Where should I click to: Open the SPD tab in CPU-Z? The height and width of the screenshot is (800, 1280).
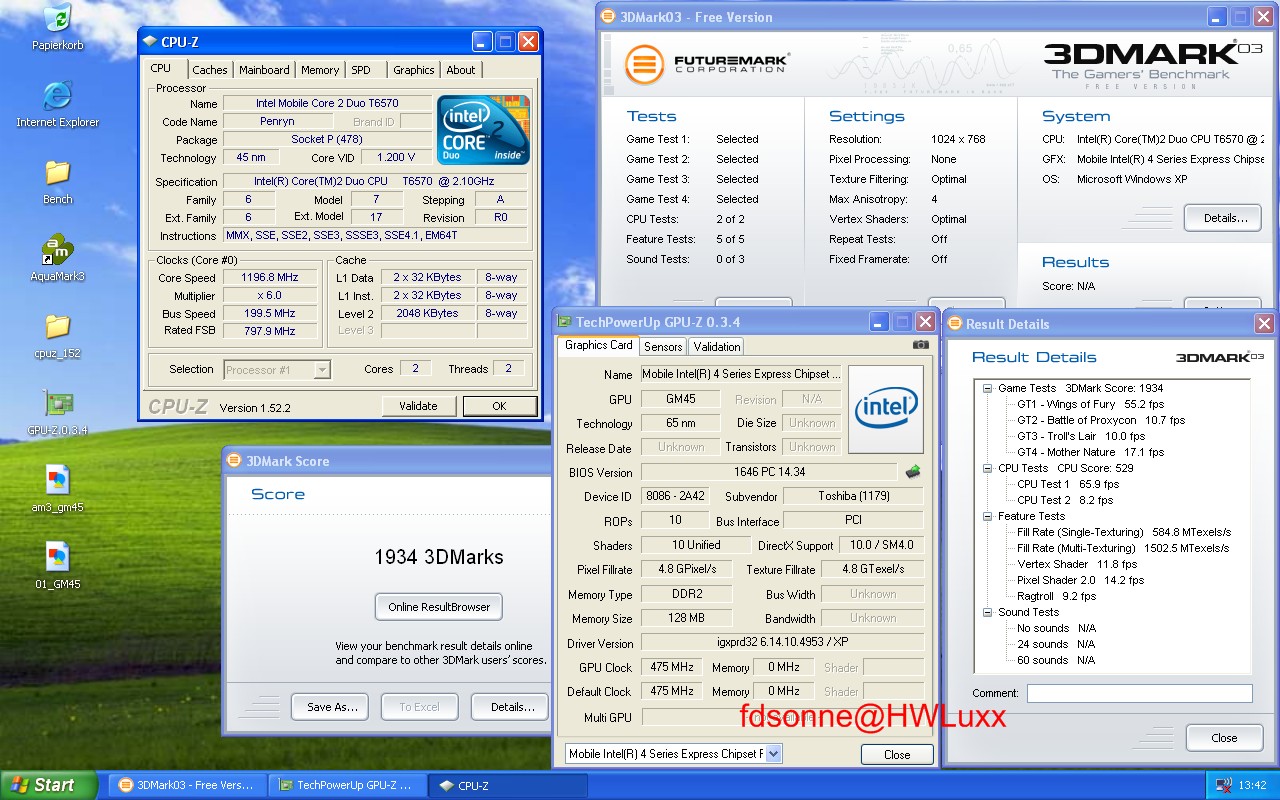point(361,70)
